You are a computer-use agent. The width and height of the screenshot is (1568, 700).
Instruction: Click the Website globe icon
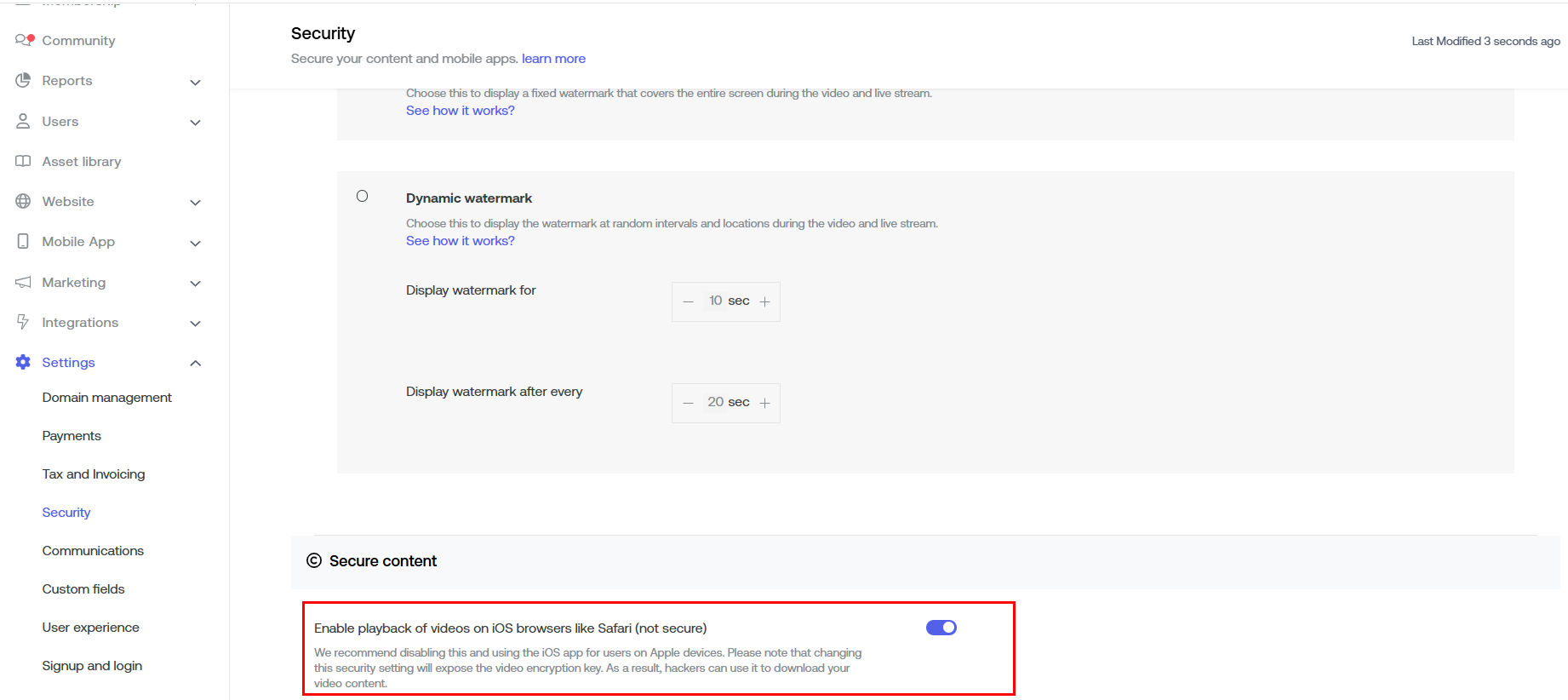[x=23, y=201]
